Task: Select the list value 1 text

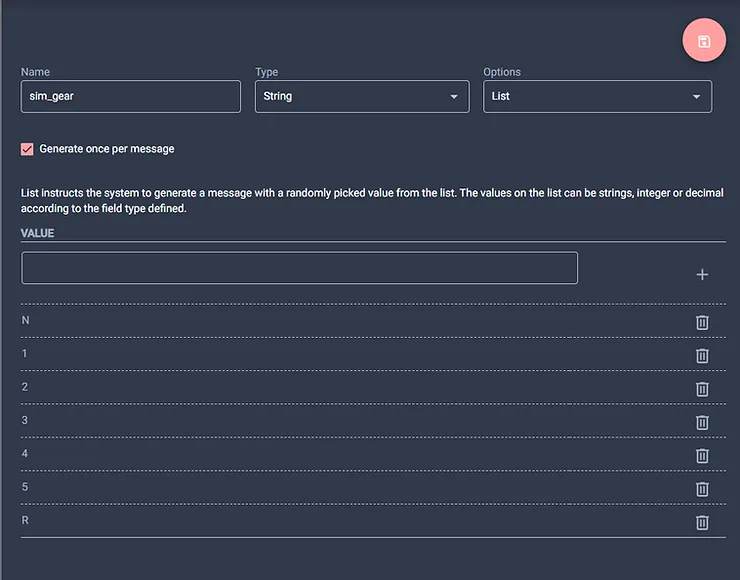Action: [x=25, y=353]
